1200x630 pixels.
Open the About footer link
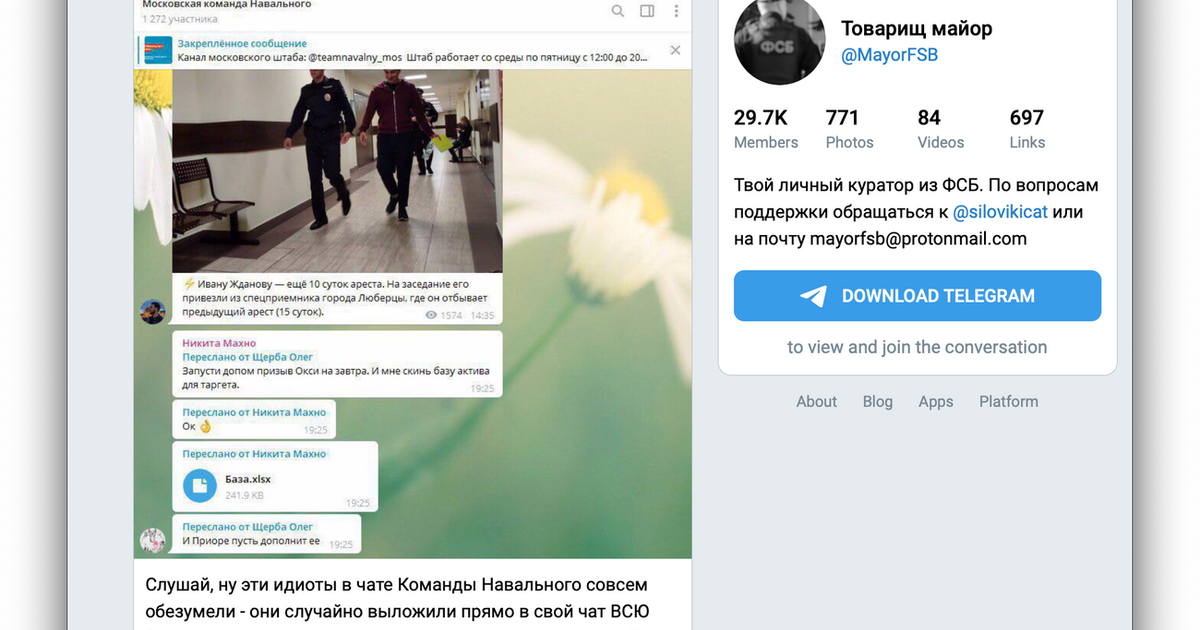pyautogui.click(x=816, y=401)
